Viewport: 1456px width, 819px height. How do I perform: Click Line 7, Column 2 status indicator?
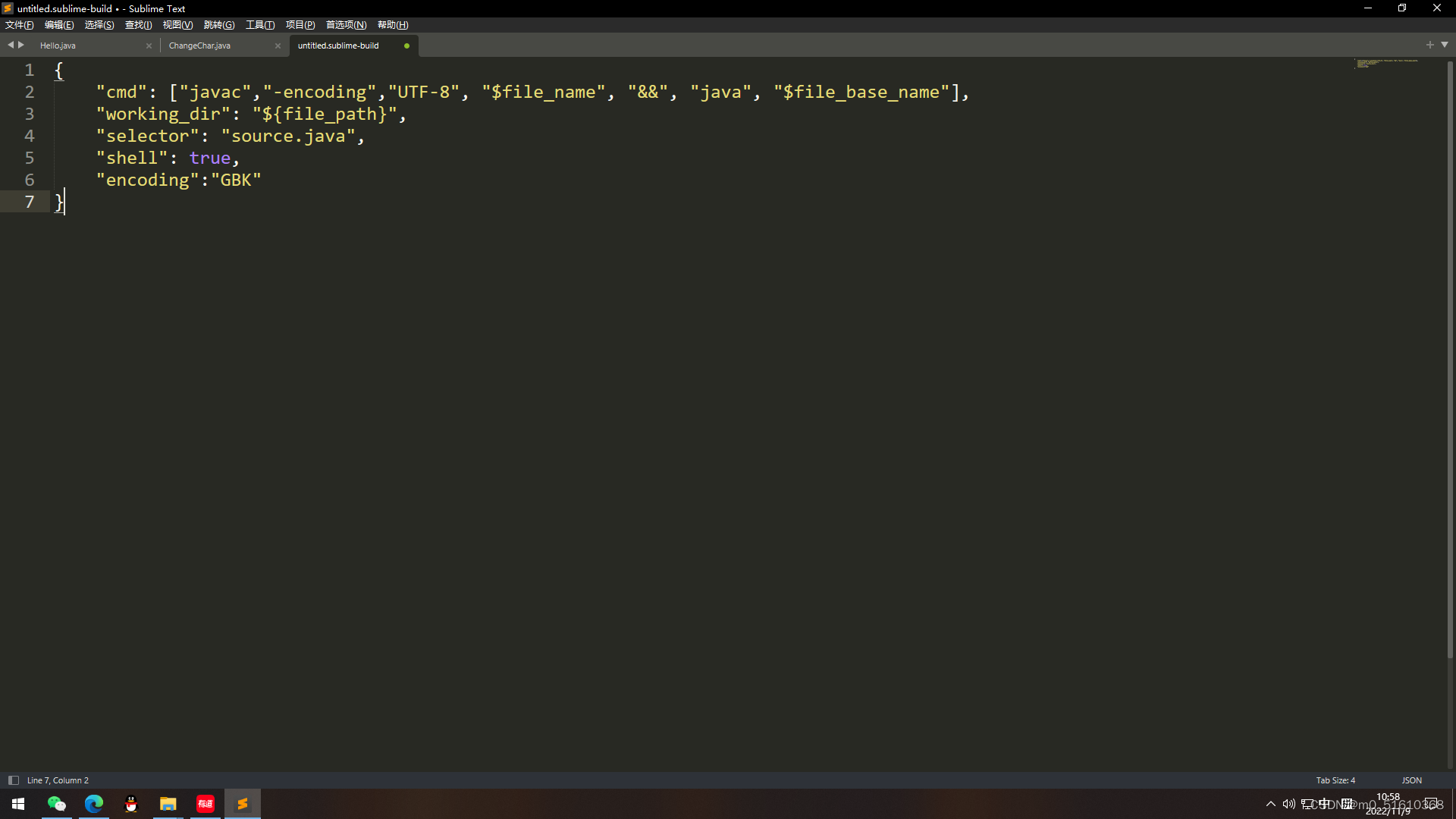point(57,780)
